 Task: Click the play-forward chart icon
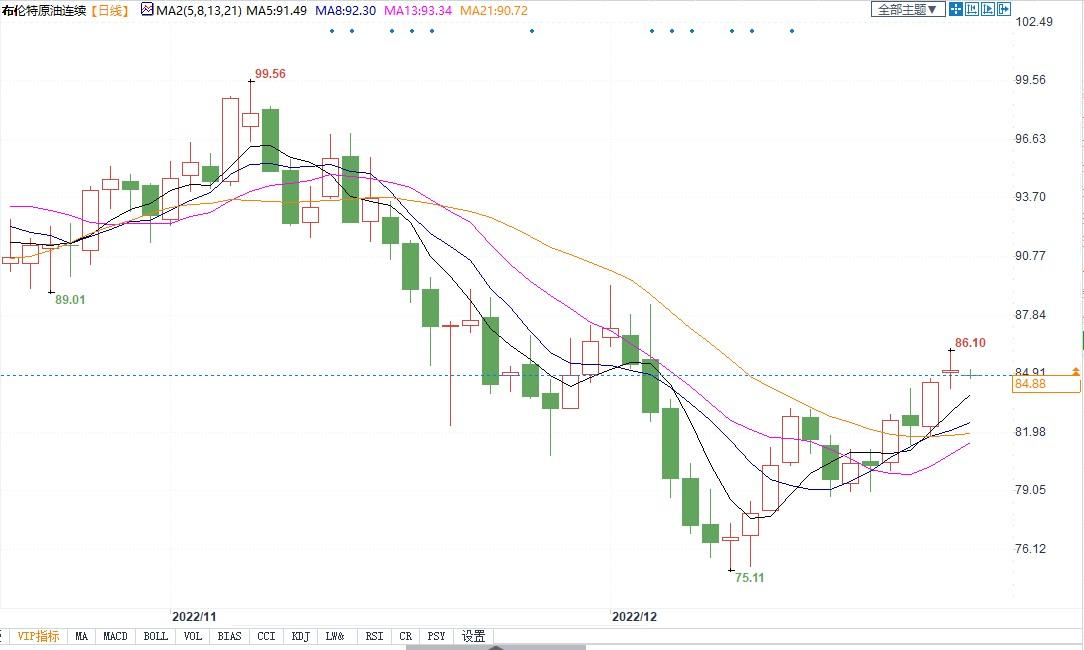click(988, 9)
